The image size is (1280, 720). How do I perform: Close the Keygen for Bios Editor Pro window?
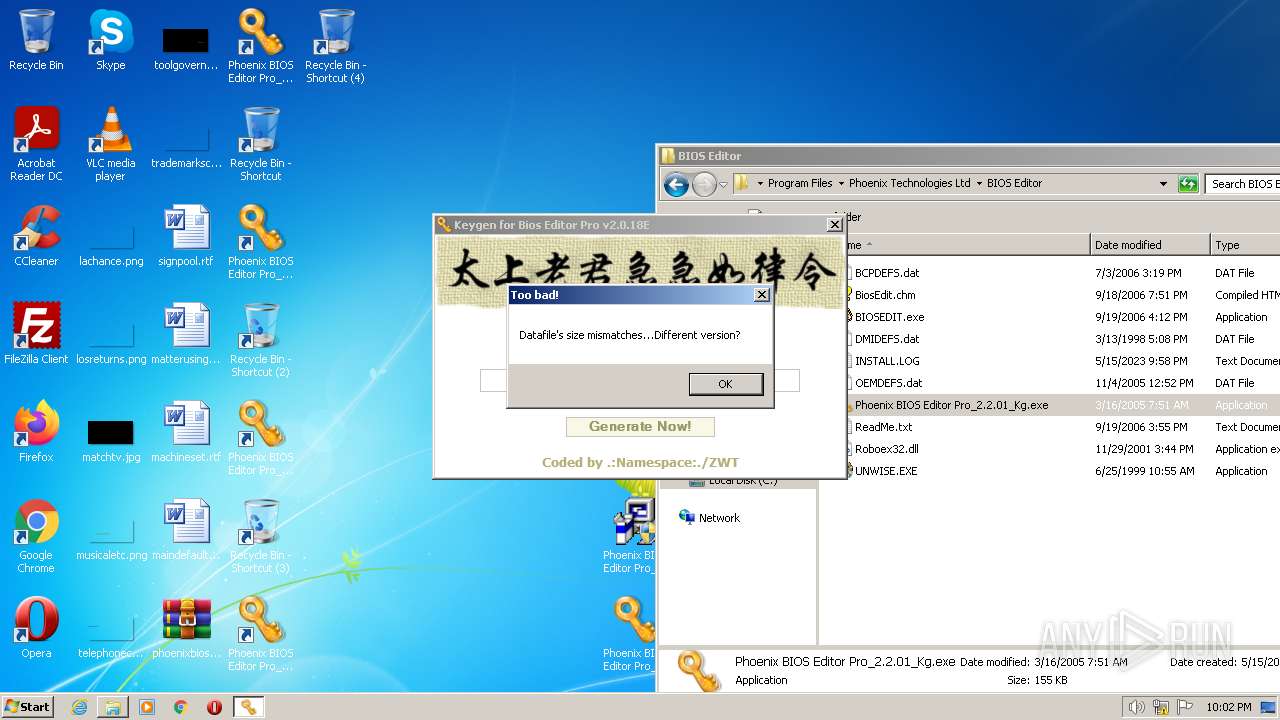tap(835, 225)
